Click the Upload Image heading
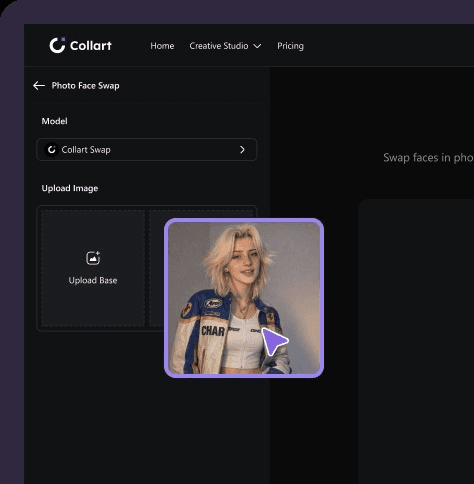Viewport: 474px width, 484px height. pos(70,188)
